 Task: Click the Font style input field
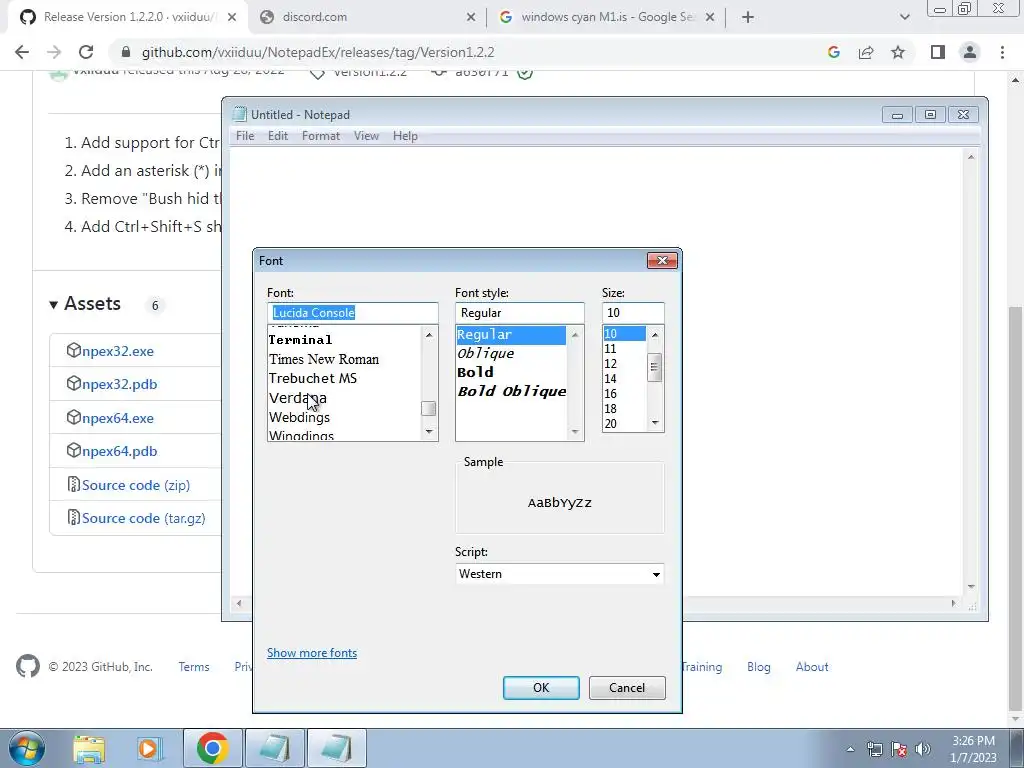coord(520,313)
